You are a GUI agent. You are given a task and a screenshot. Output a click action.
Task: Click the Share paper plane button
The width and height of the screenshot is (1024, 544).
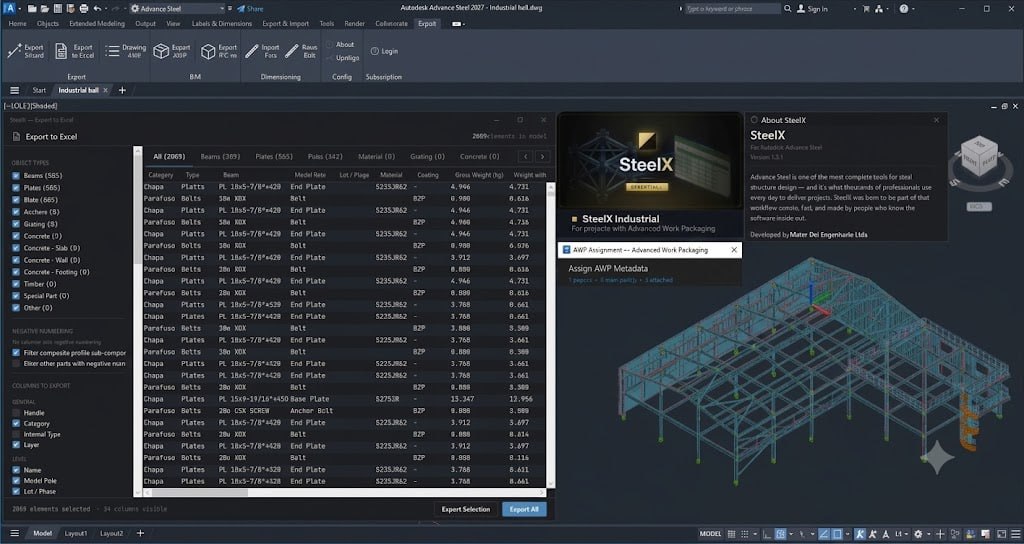tap(250, 8)
